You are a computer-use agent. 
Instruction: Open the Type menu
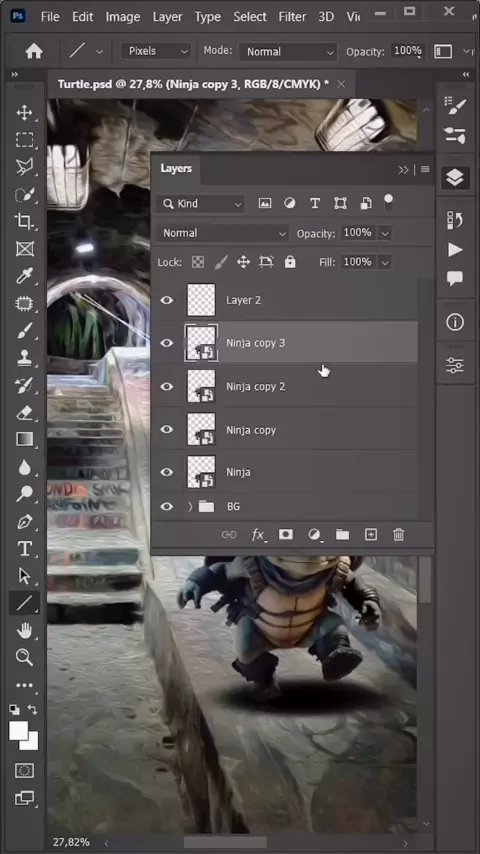point(208,17)
